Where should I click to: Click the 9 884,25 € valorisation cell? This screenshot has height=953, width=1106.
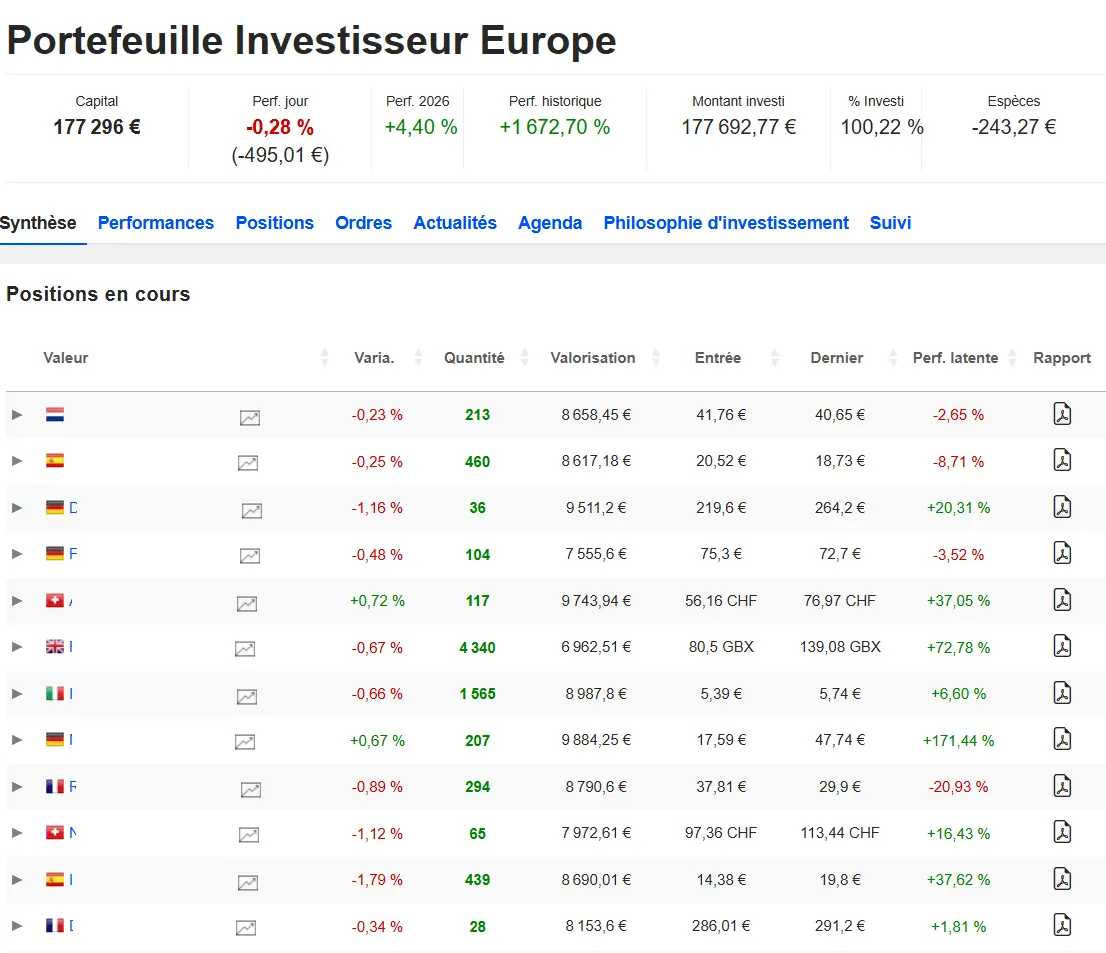tap(596, 740)
